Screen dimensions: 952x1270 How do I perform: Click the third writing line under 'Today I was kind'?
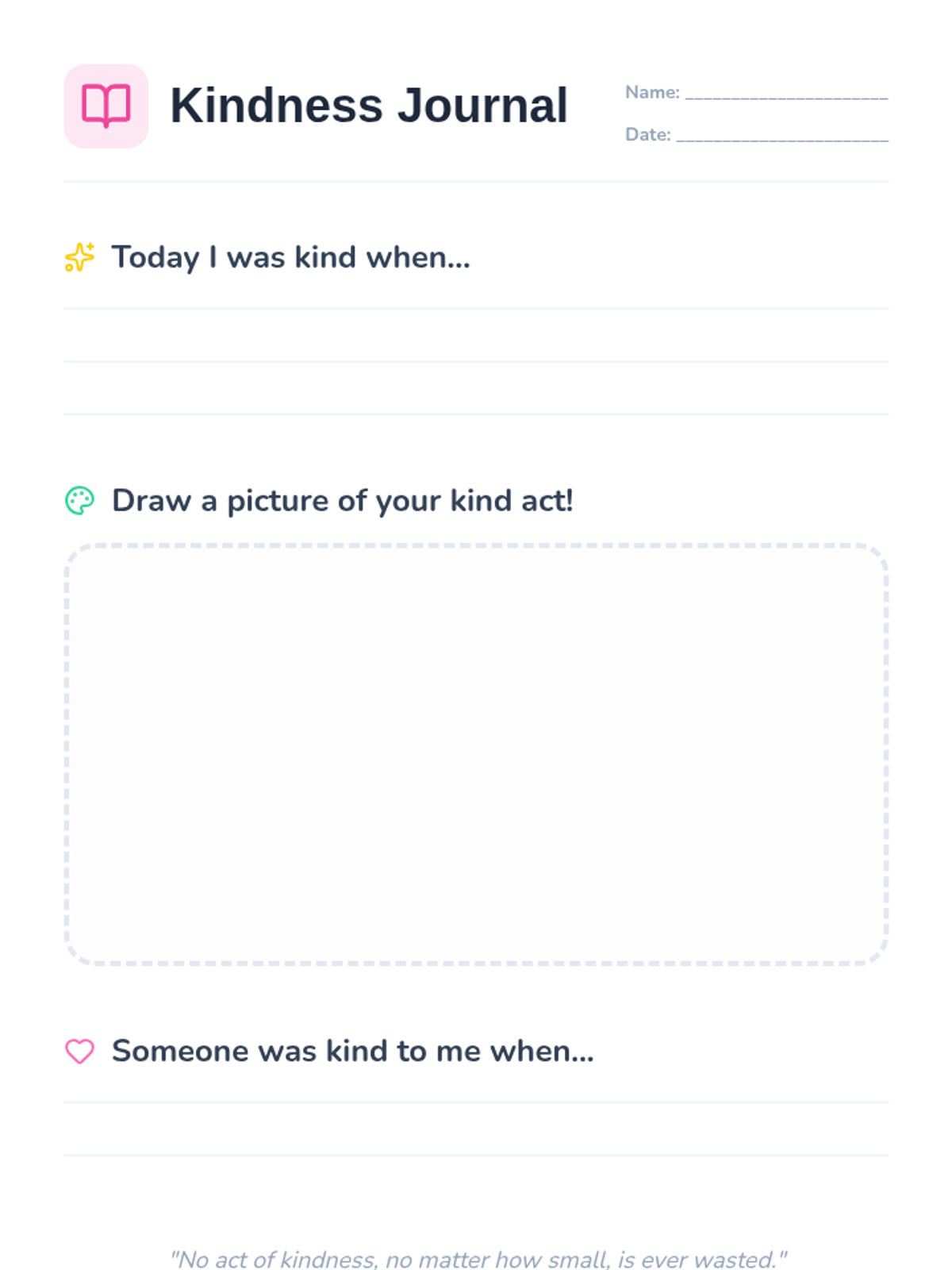[x=476, y=414]
